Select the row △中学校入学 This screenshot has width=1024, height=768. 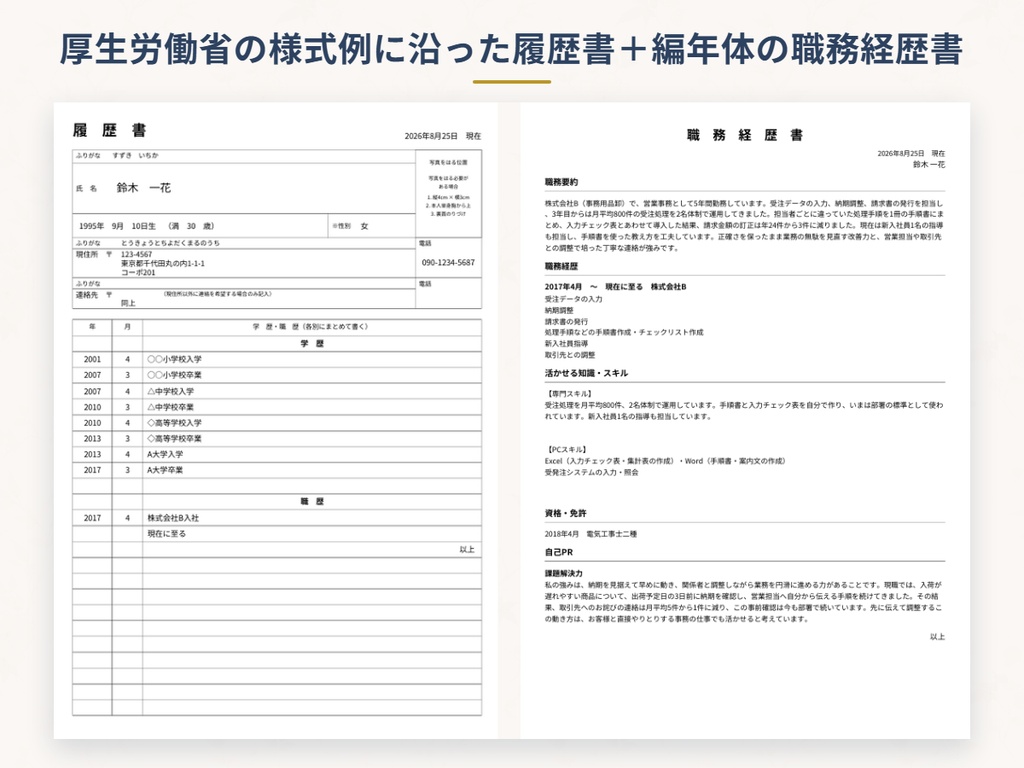277,391
